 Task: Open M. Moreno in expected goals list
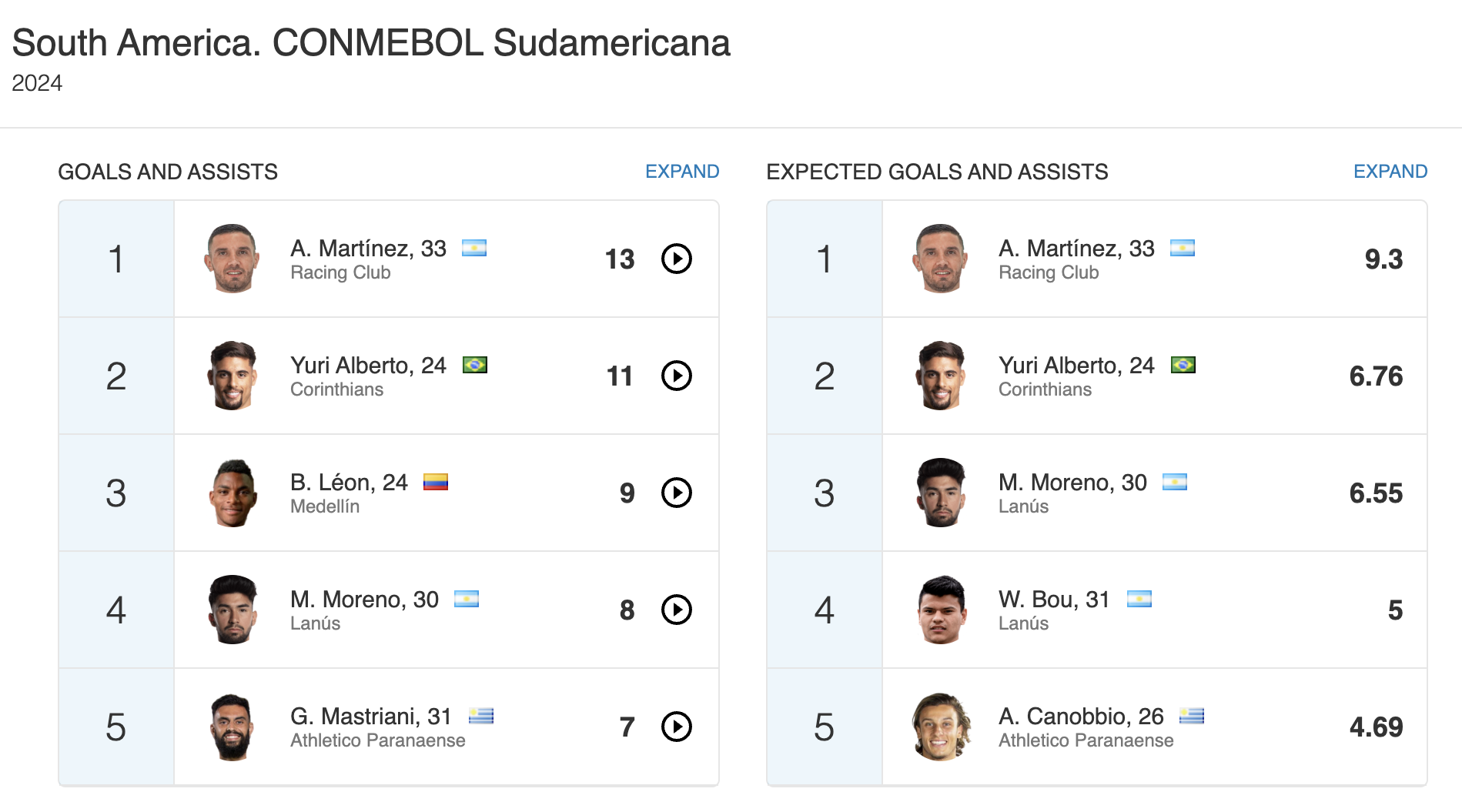(x=1072, y=483)
